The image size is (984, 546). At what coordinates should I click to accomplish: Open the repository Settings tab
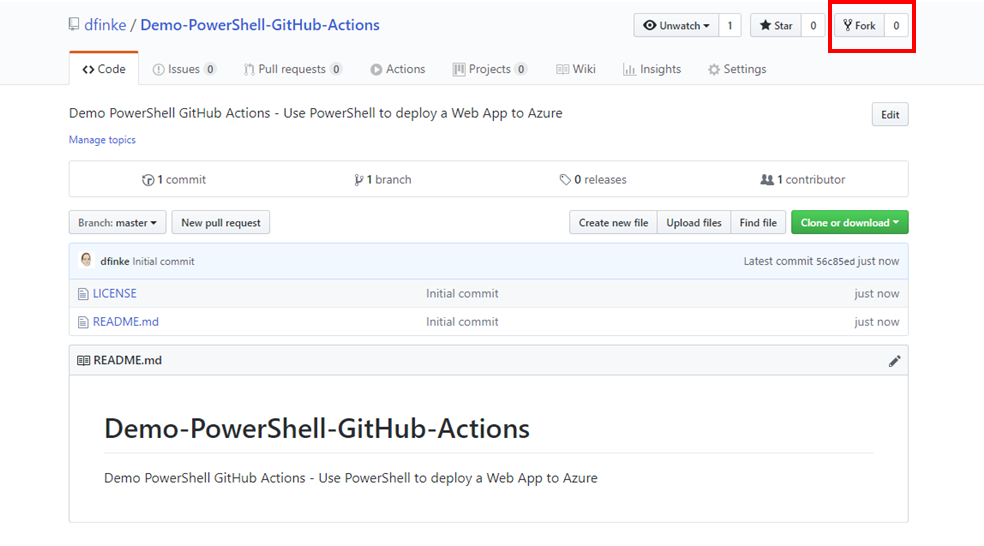pyautogui.click(x=737, y=69)
